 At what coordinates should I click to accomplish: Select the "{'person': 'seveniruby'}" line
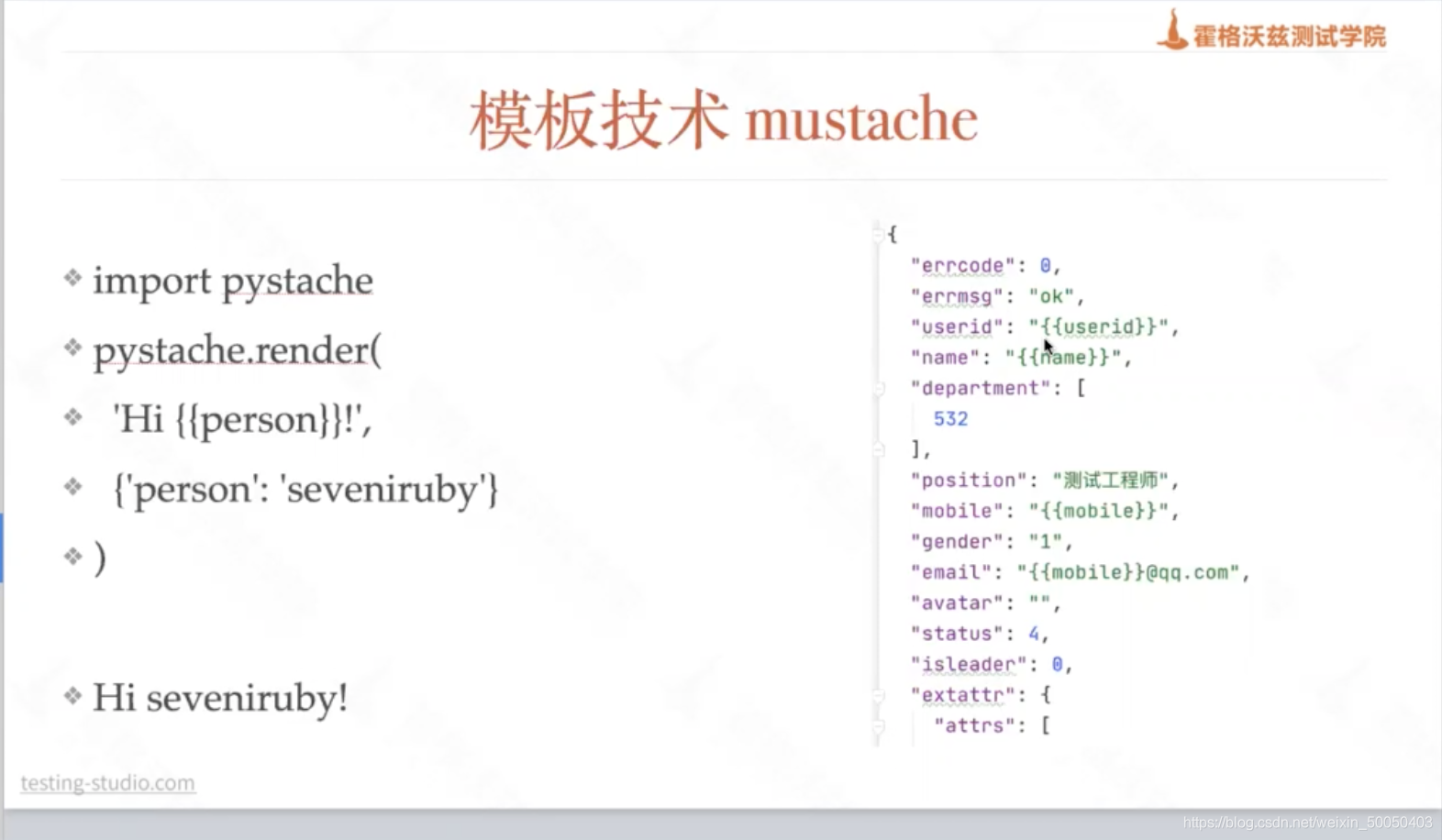coord(305,490)
